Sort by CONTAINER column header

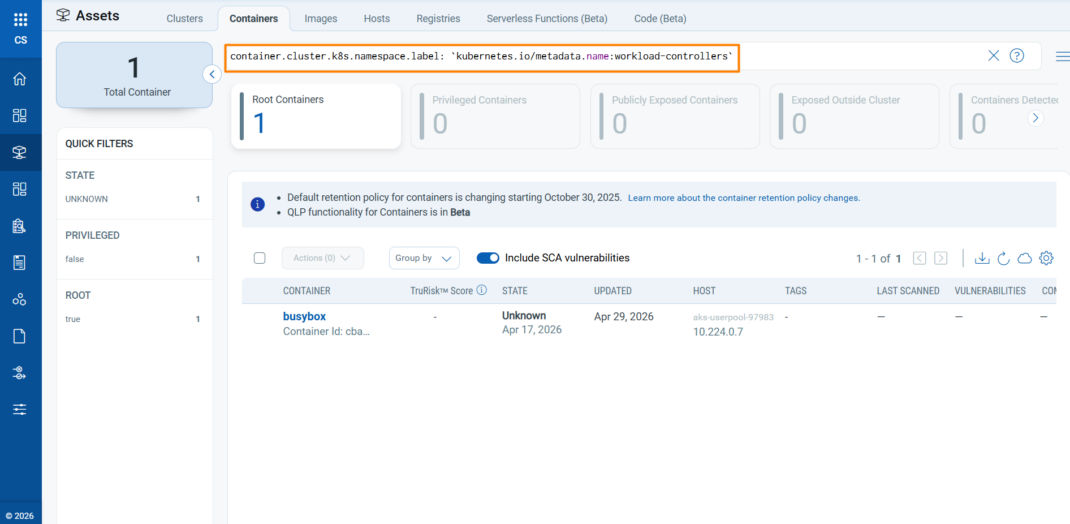click(306, 291)
